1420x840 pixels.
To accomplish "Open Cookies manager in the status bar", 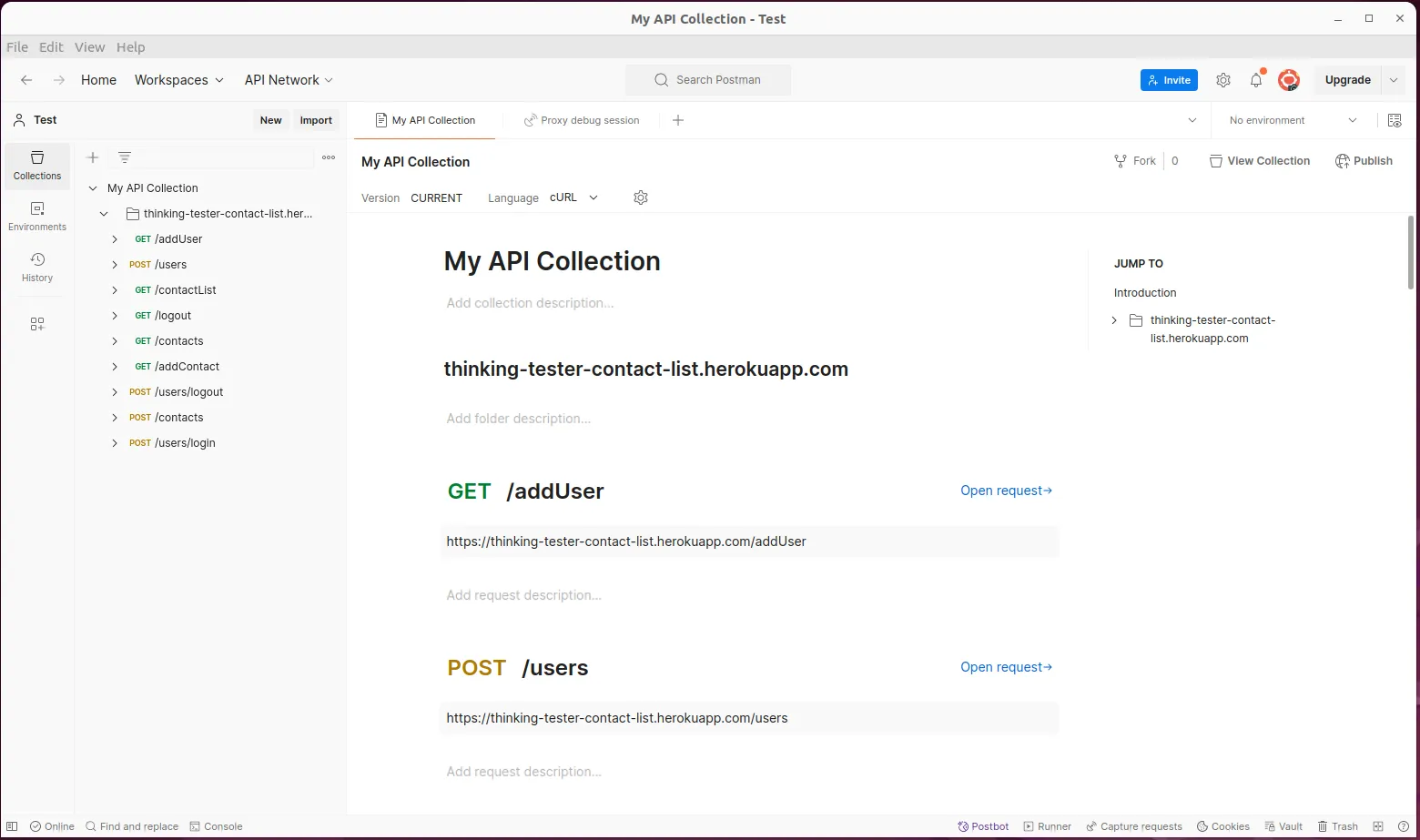I will click(1222, 826).
